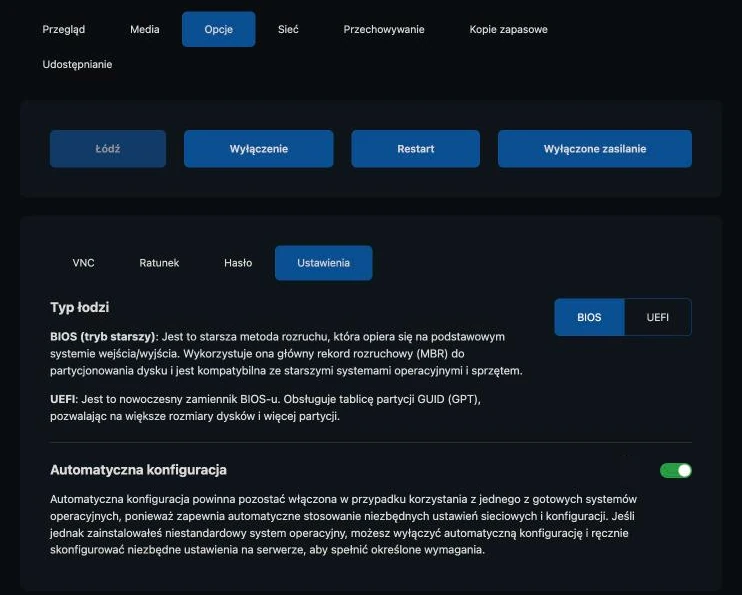This screenshot has height=595, width=742.
Task: Go to the Sieć tab
Action: point(288,29)
